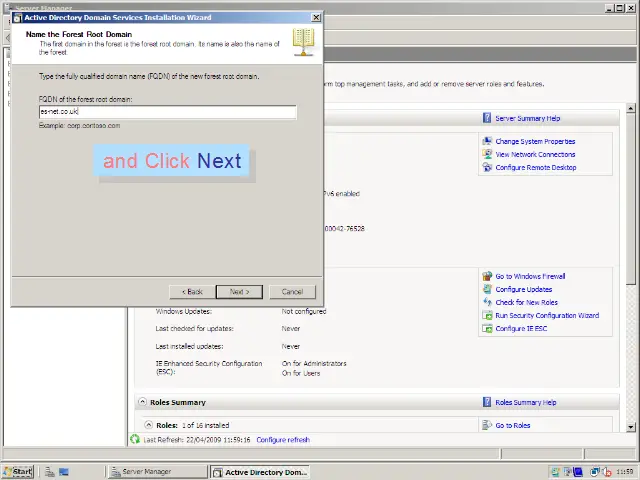Click the Last installed updates label
This screenshot has height=480, width=640.
click(189, 347)
